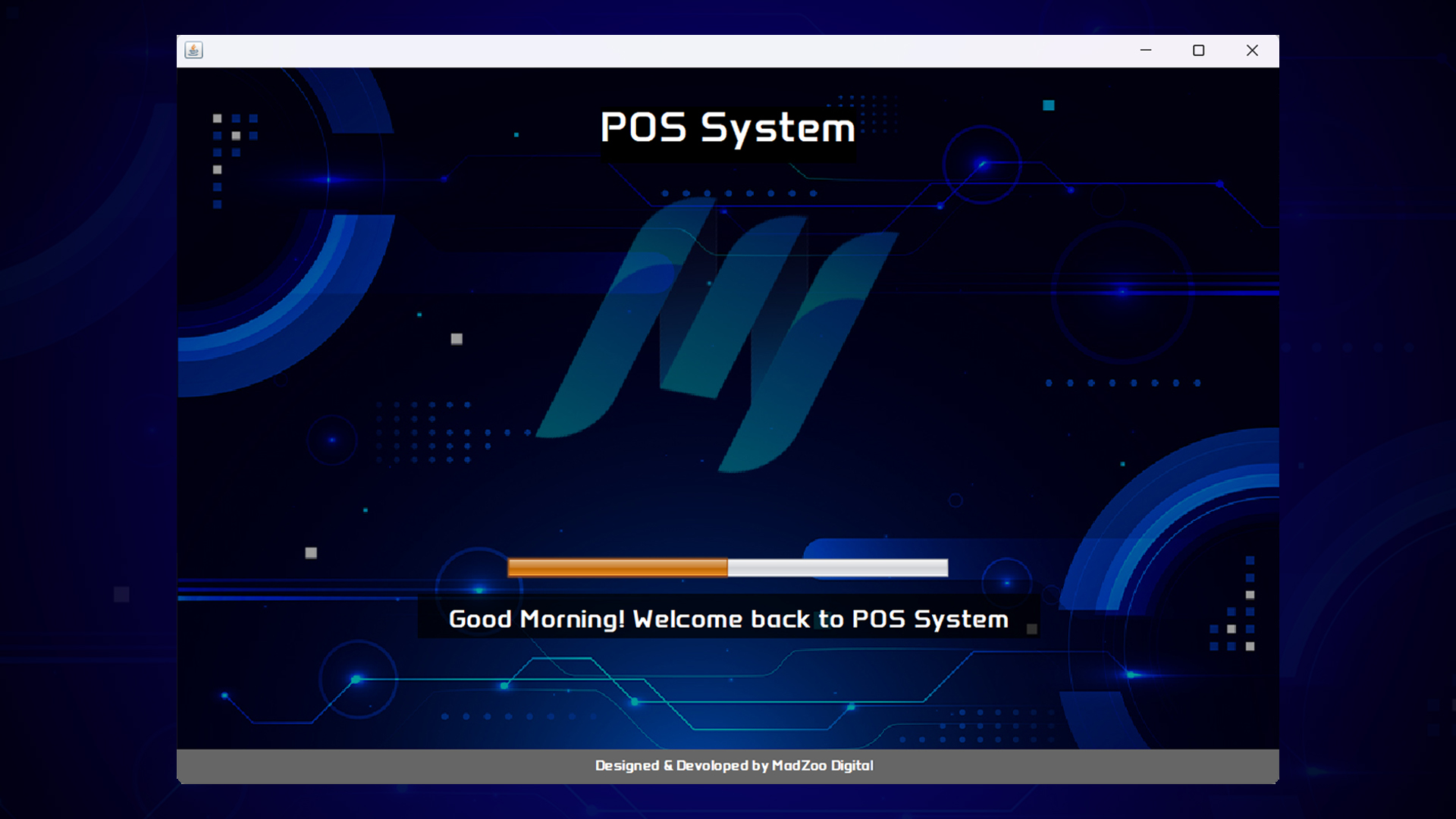Click the "POS System" title heading
This screenshot has width=1456, height=819.
728,127
